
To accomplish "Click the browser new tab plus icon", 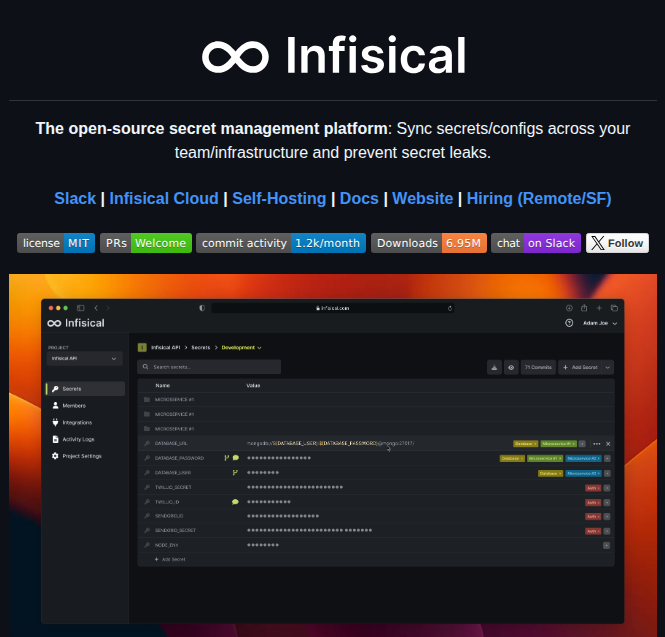I will pyautogui.click(x=599, y=308).
